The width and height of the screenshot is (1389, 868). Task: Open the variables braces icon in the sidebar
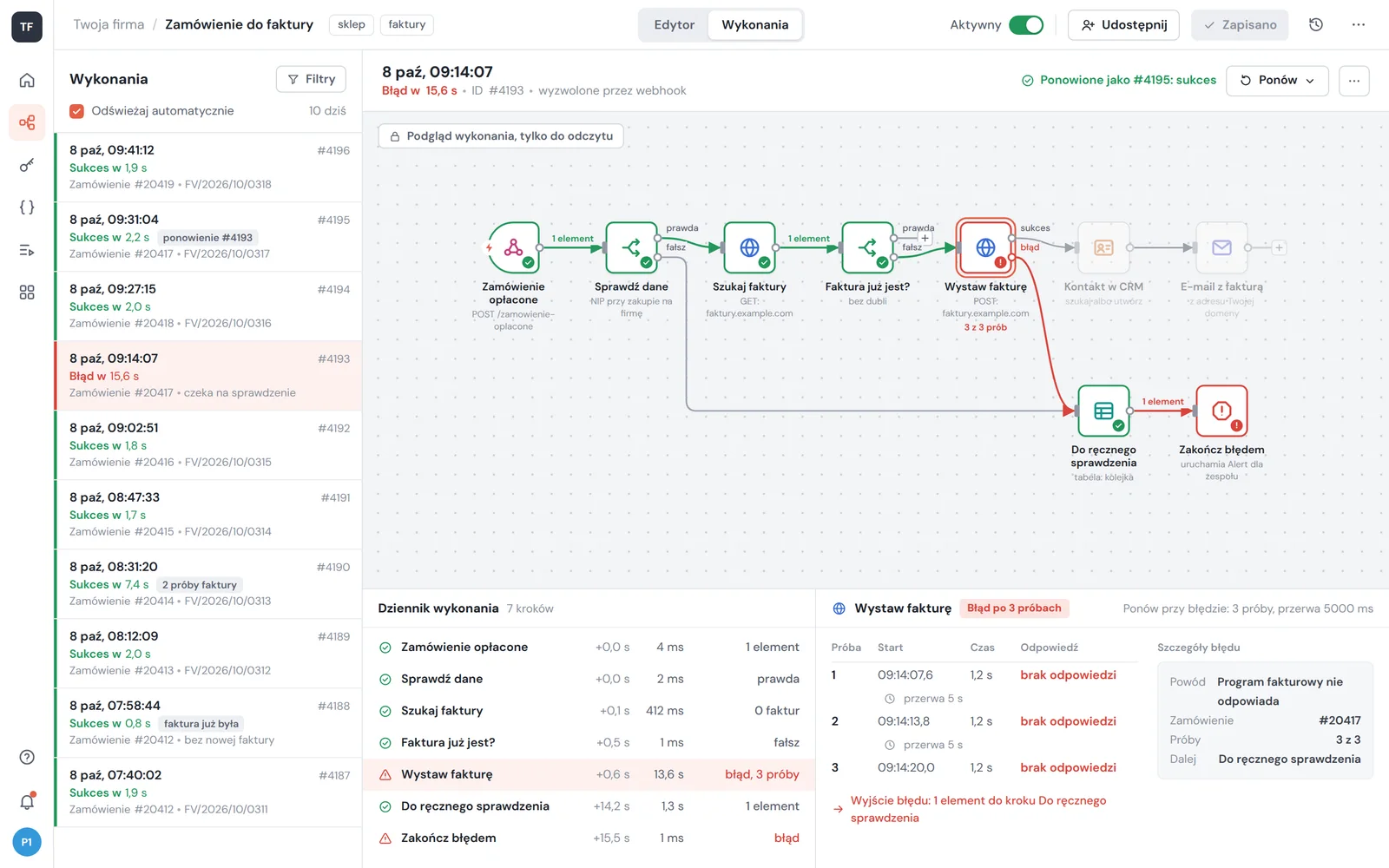[27, 207]
